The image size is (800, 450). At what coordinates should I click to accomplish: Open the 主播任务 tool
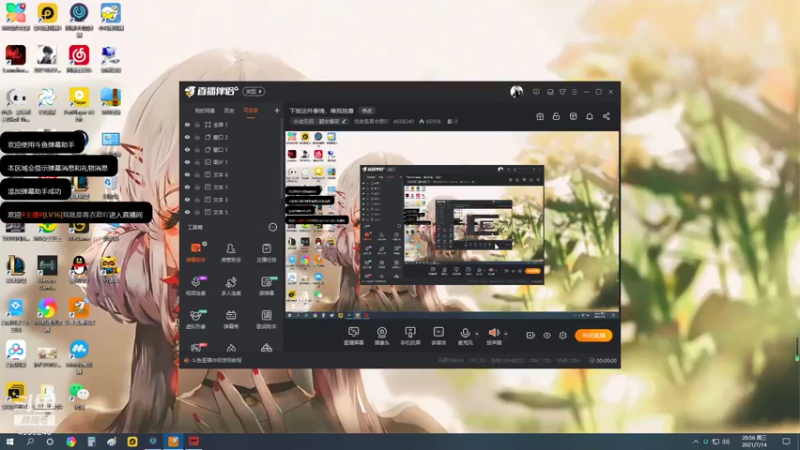tap(266, 253)
